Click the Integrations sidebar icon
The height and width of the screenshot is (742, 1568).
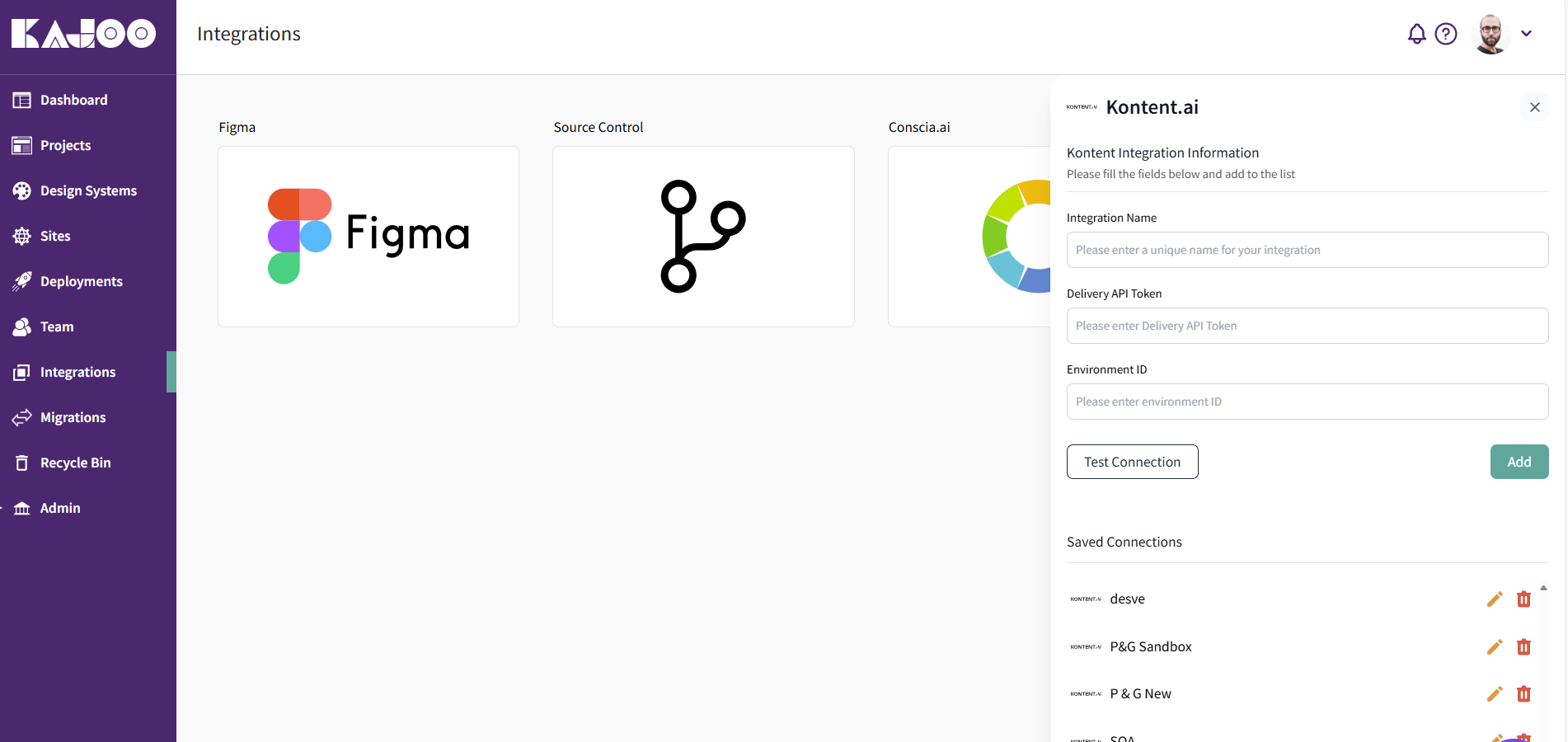(x=22, y=372)
